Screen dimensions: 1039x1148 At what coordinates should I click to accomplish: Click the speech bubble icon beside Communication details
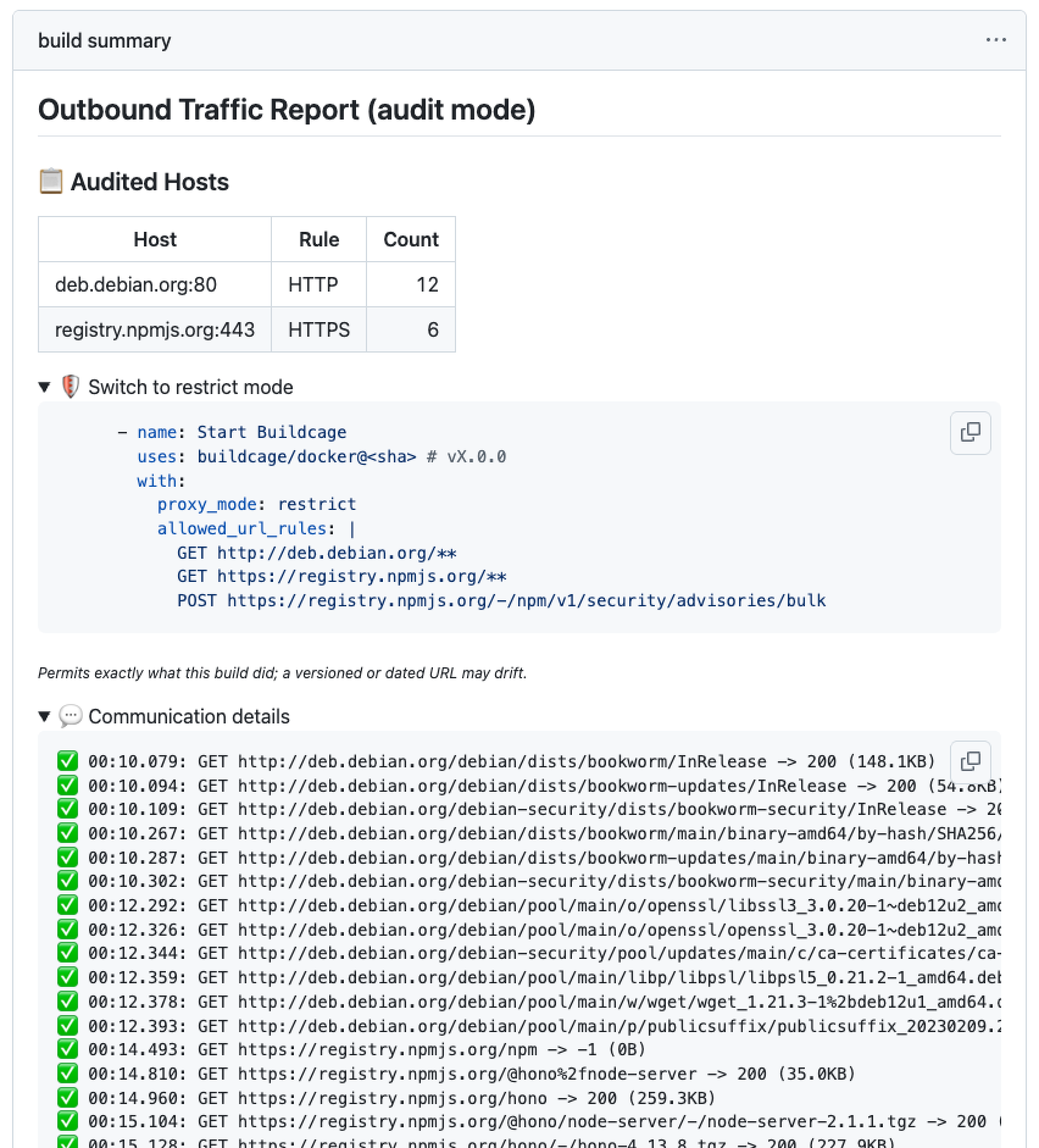[x=70, y=716]
